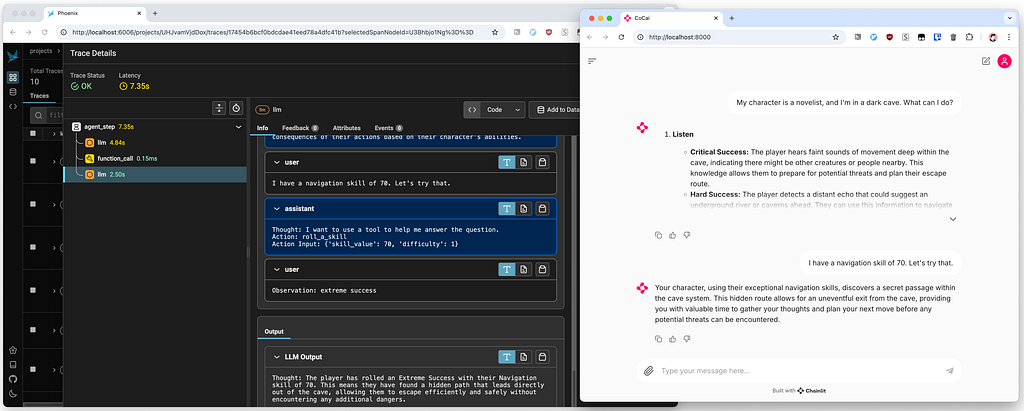Image resolution: width=1024 pixels, height=411 pixels.
Task: Select the agent_step 7.35s span
Action: 157,127
